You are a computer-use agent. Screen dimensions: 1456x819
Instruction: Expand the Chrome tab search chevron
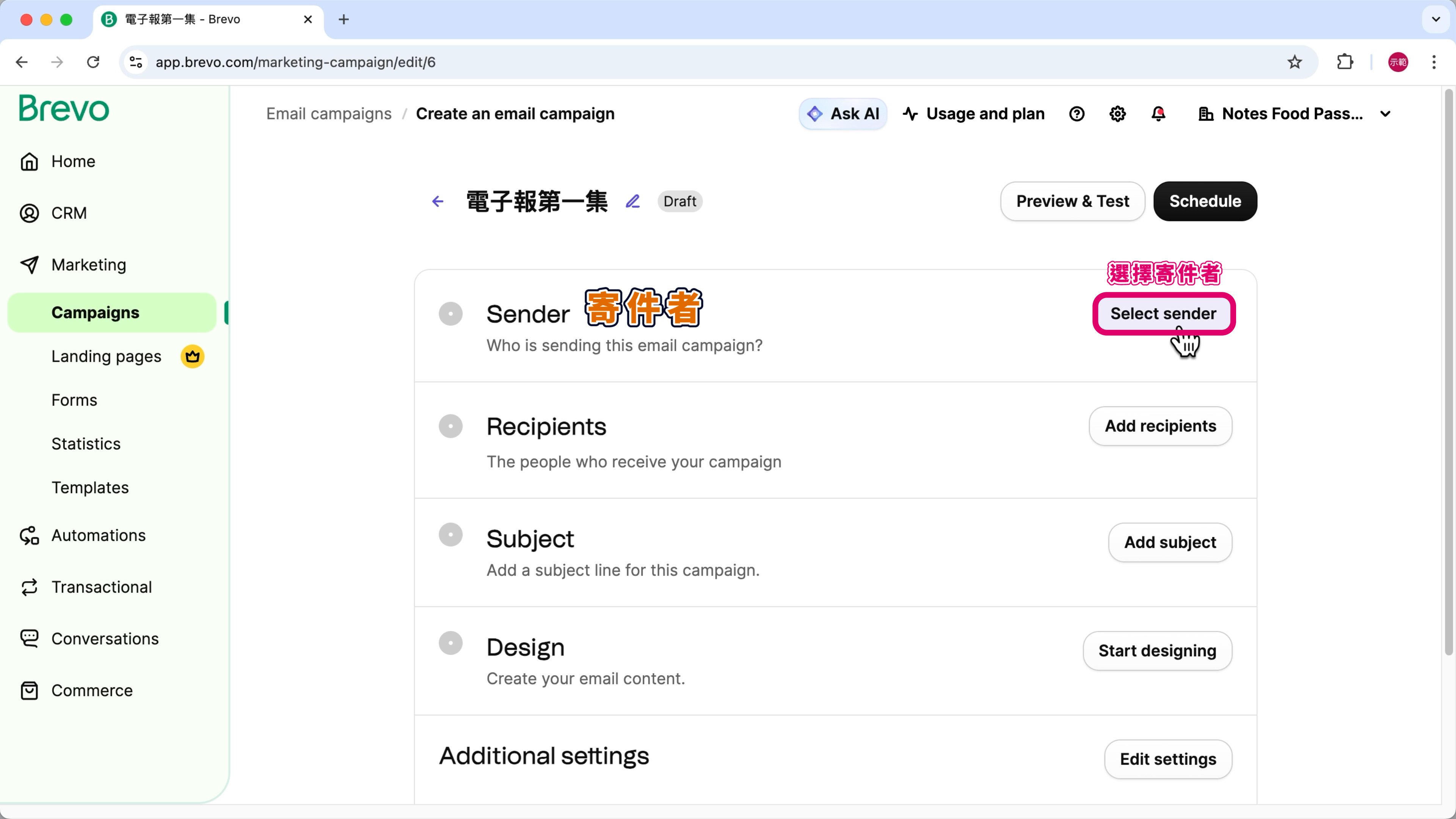pos(1436,19)
